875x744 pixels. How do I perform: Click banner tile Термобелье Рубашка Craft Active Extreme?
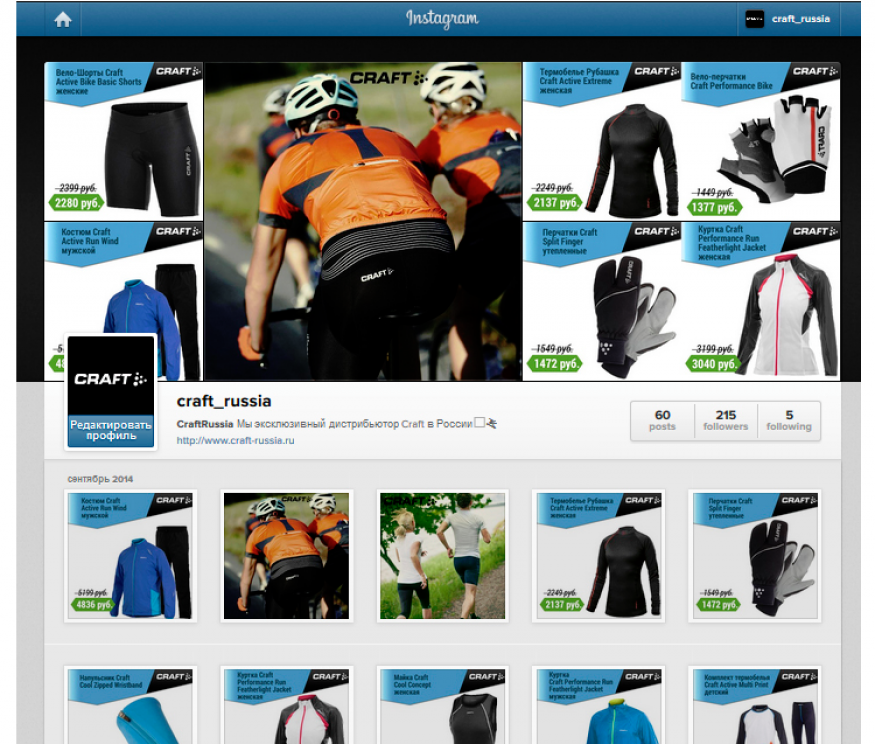(602, 141)
